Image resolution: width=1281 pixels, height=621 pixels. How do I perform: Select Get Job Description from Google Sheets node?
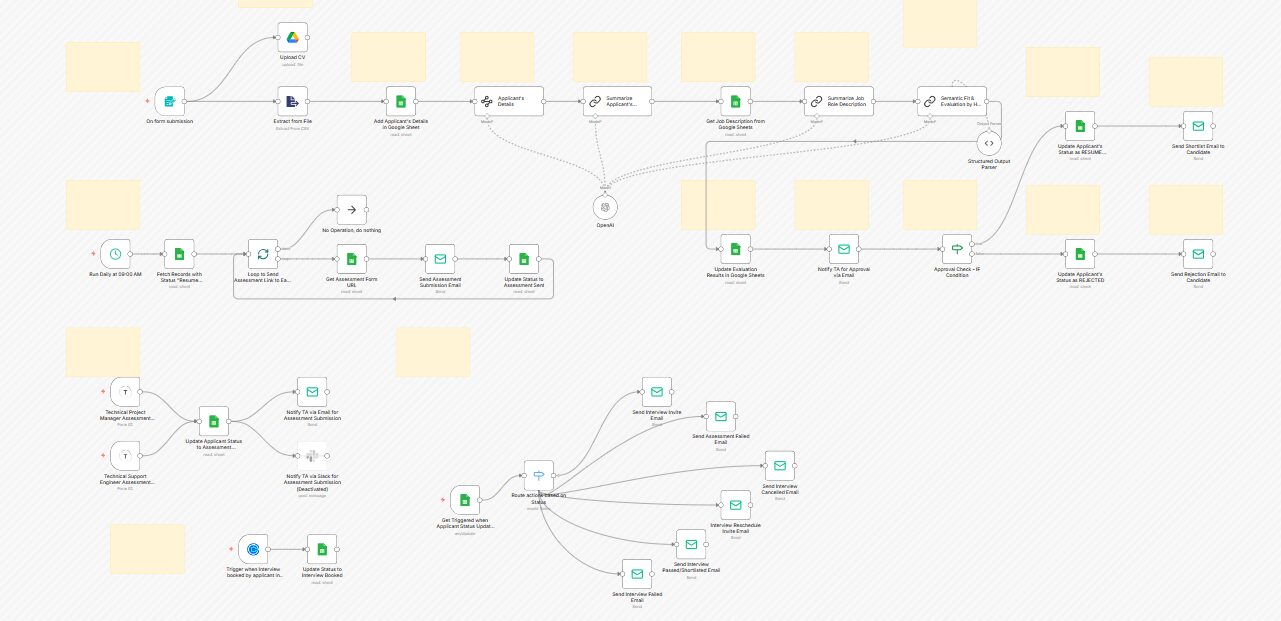tap(735, 101)
